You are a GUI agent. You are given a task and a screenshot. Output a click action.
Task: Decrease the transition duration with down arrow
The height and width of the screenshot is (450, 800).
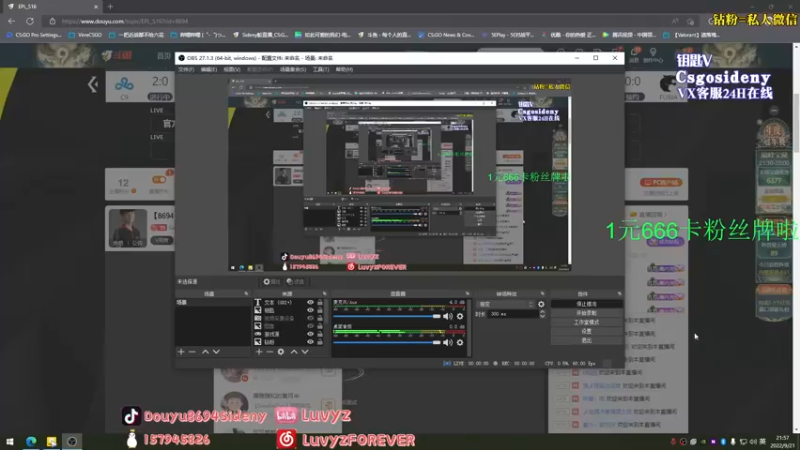pyautogui.click(x=542, y=316)
